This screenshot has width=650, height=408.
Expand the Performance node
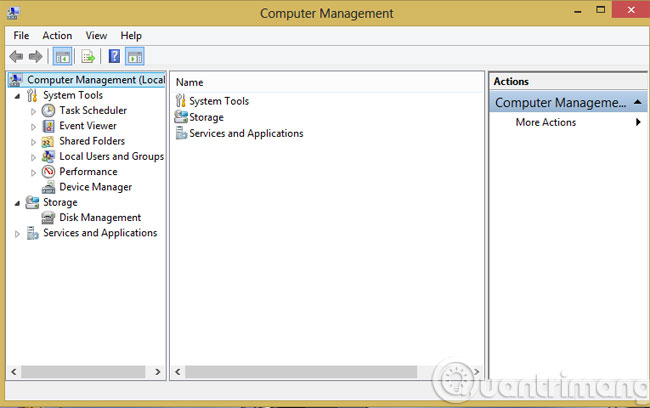[x=33, y=172]
